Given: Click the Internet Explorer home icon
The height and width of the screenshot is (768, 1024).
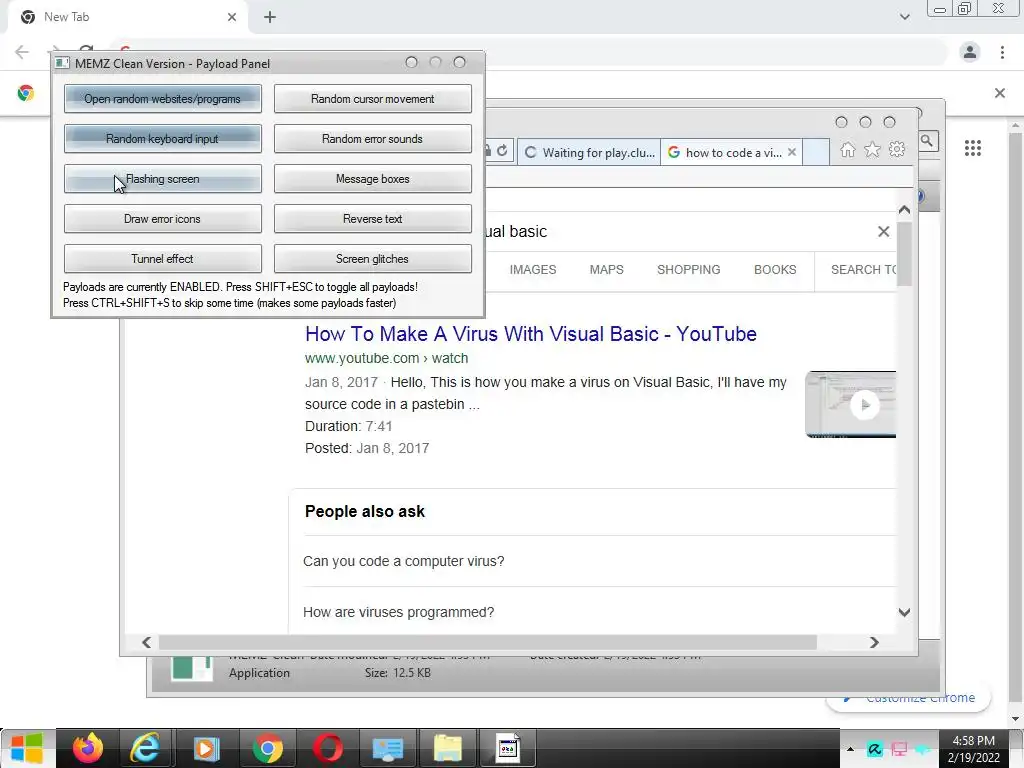Looking at the screenshot, I should 848,150.
